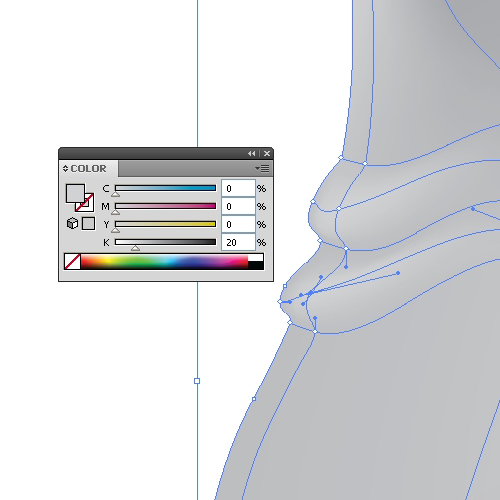500x500 pixels.
Task: Focus the C percentage input field
Action: pos(238,188)
